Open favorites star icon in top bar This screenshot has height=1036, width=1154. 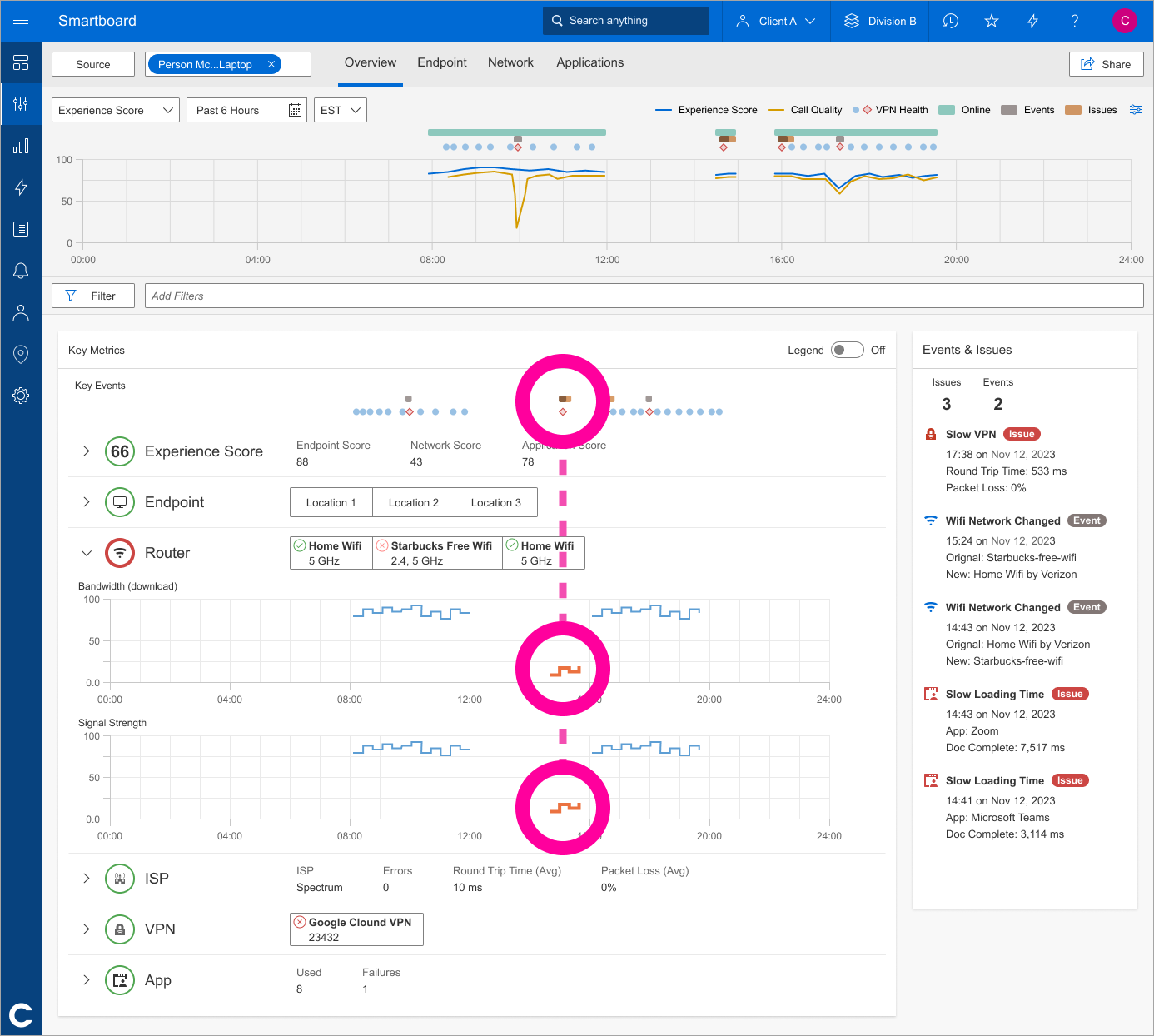(x=991, y=21)
